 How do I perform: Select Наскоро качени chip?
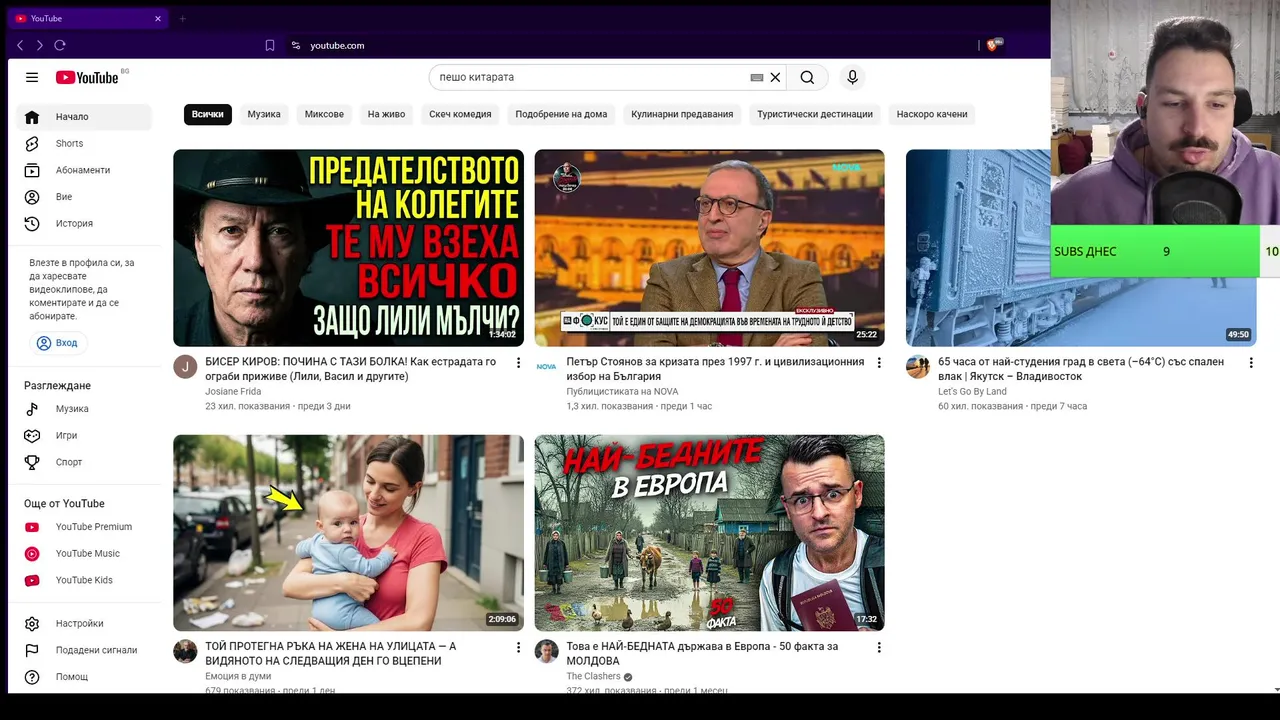pos(932,114)
